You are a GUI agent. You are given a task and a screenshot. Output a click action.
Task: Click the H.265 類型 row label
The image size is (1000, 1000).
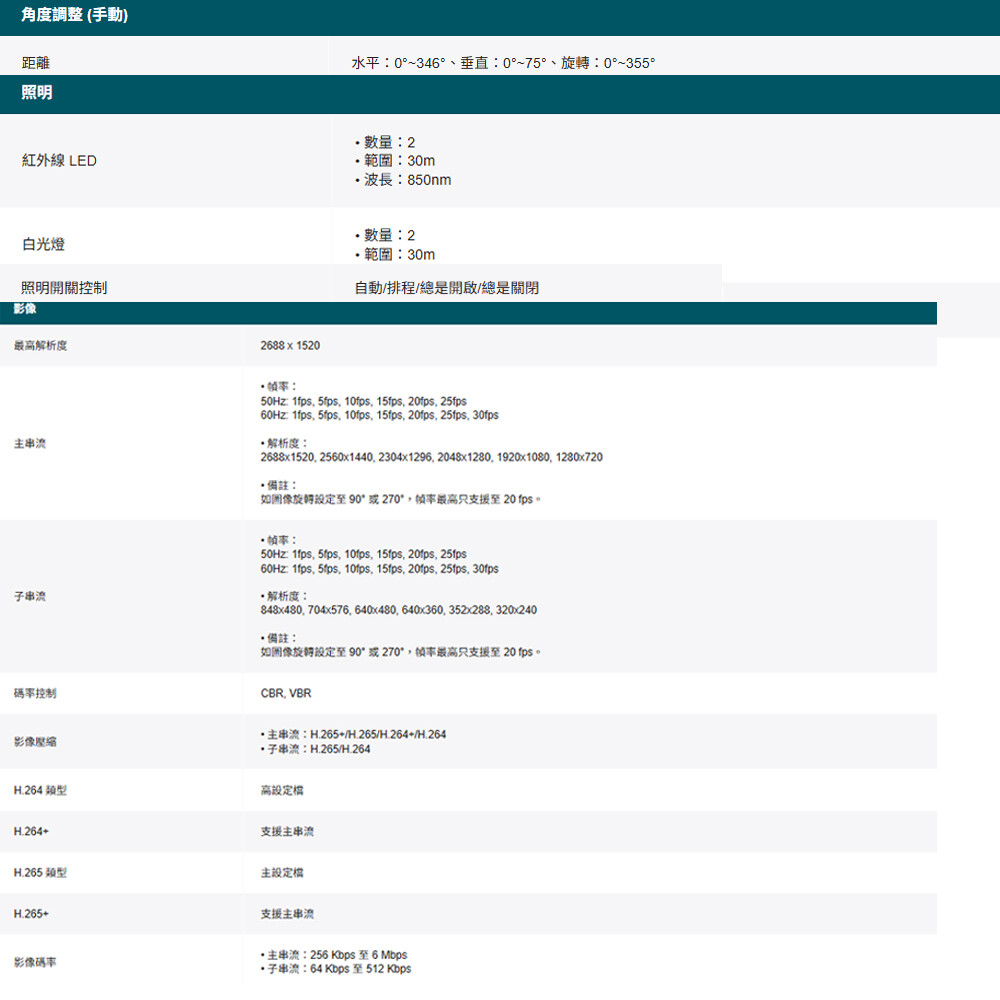click(x=40, y=872)
